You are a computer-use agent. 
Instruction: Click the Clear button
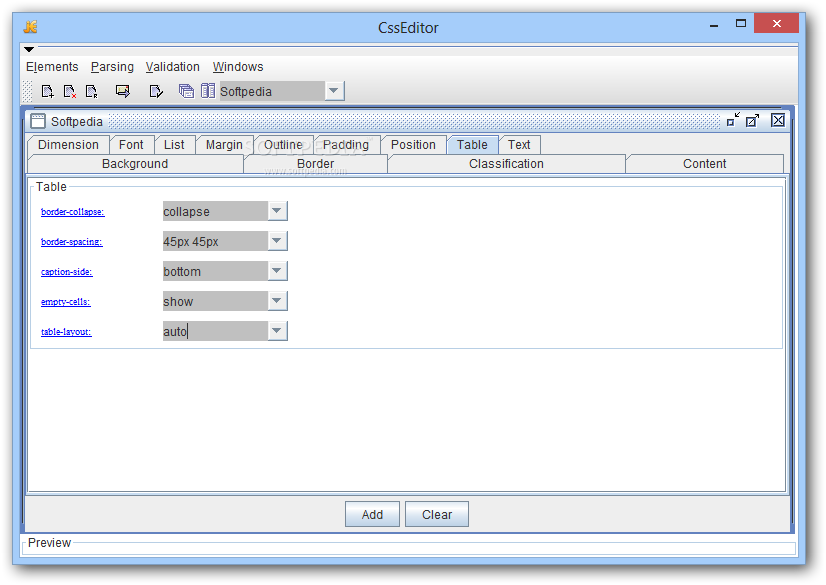pos(437,514)
